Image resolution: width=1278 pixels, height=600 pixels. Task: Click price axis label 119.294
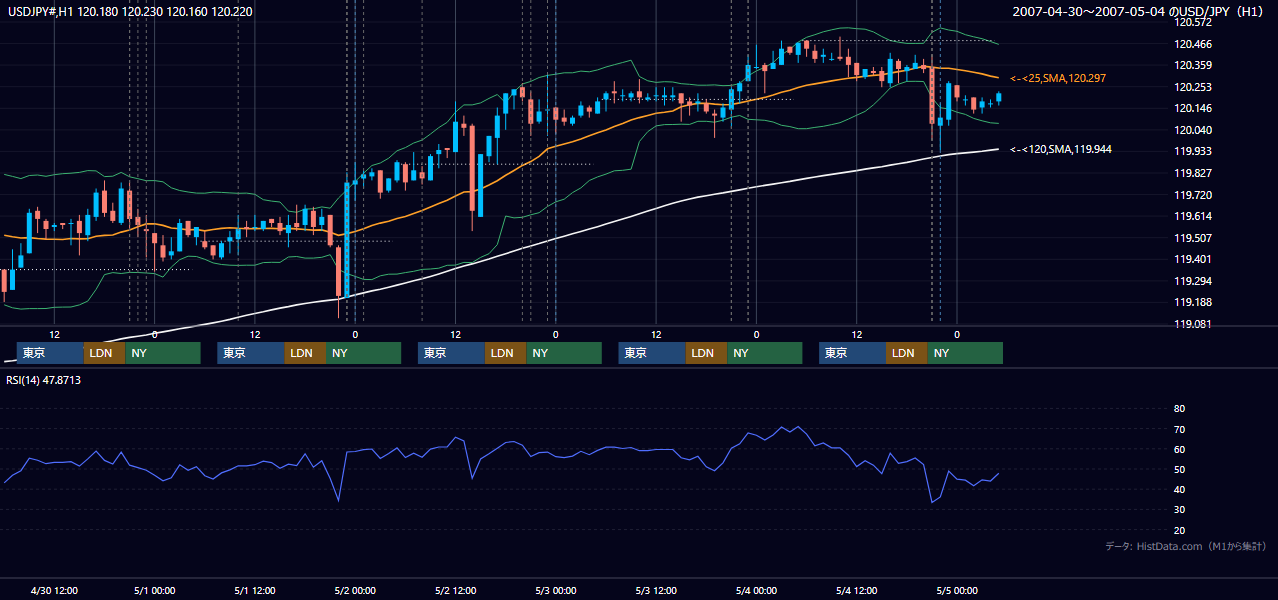(x=1195, y=281)
